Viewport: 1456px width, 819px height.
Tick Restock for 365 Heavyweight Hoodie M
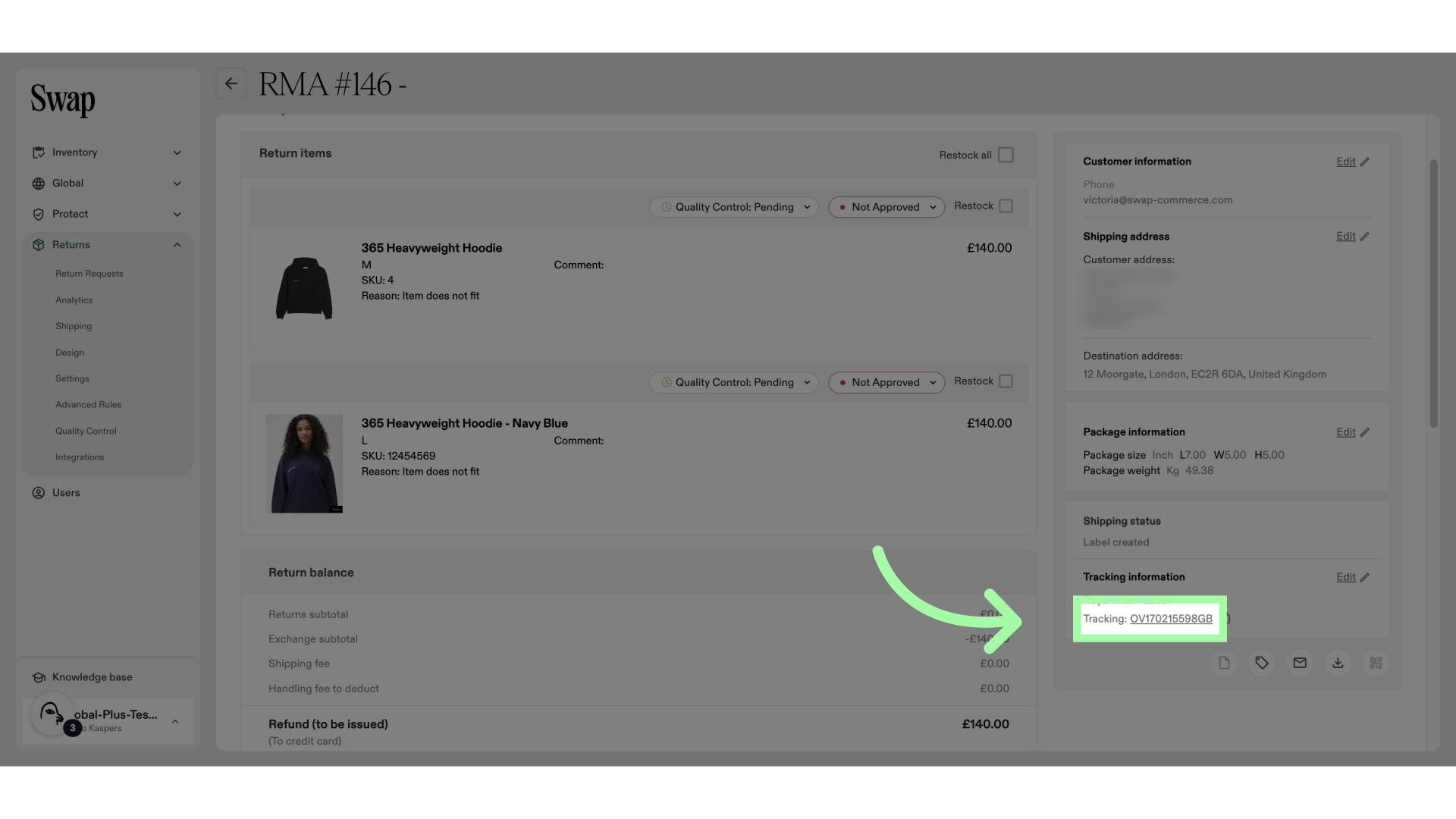tap(1006, 206)
